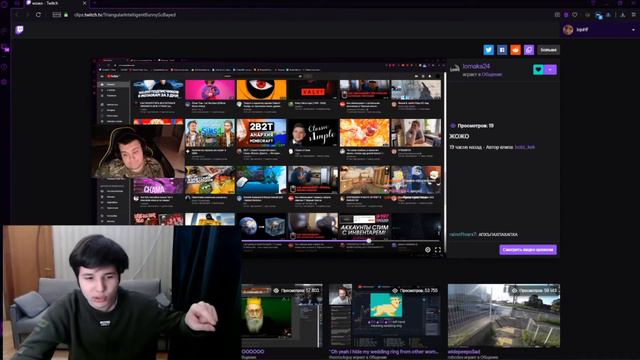Image resolution: width=640 pixels, height=360 pixels.
Task: Copy clip link with purple link icon
Action: (529, 50)
